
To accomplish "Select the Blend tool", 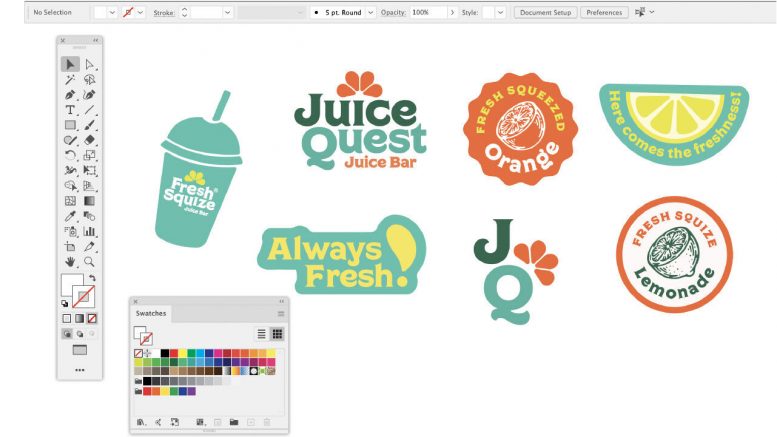I will (x=89, y=216).
